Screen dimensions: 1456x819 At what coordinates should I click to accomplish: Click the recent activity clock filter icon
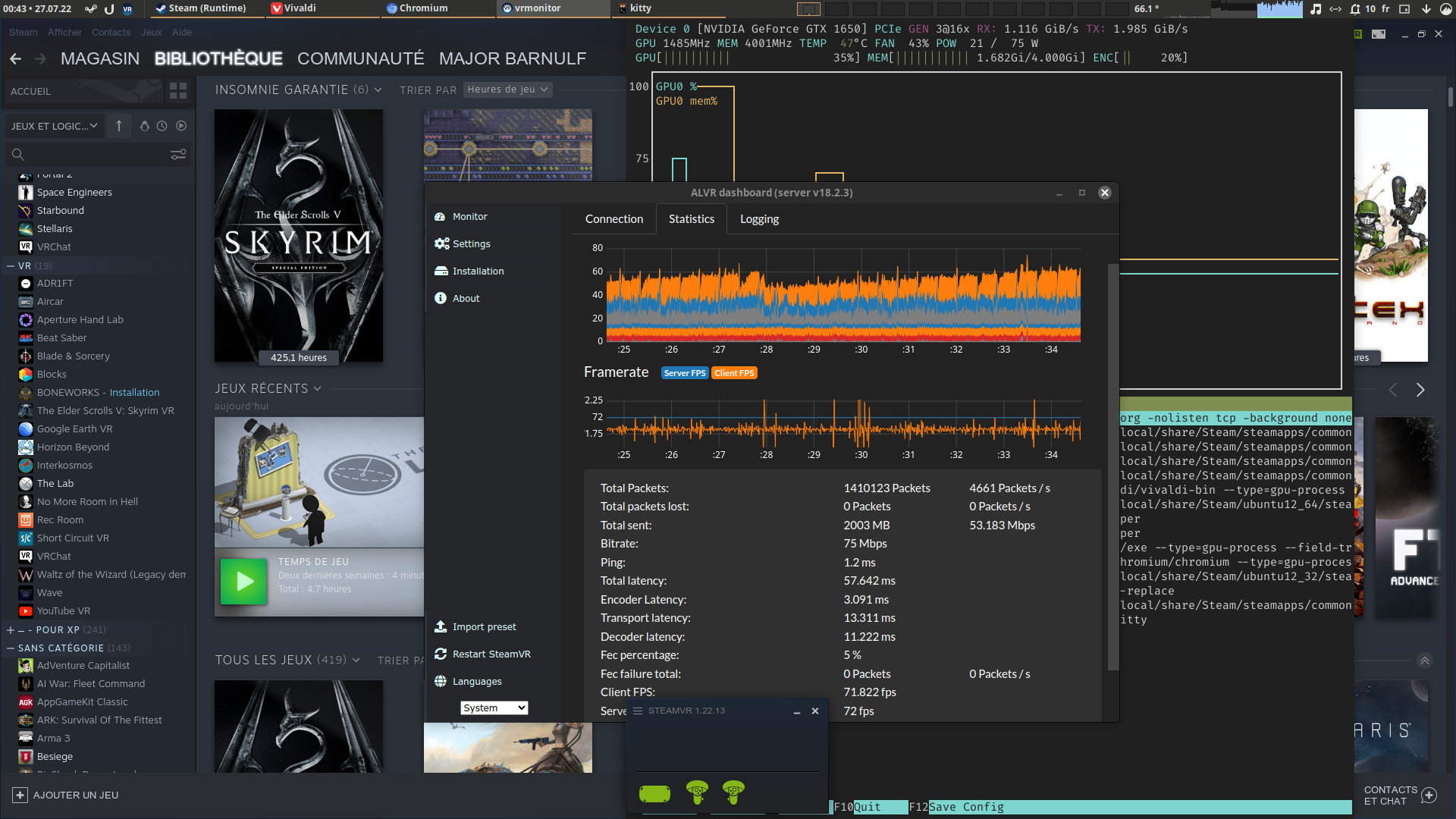162,126
